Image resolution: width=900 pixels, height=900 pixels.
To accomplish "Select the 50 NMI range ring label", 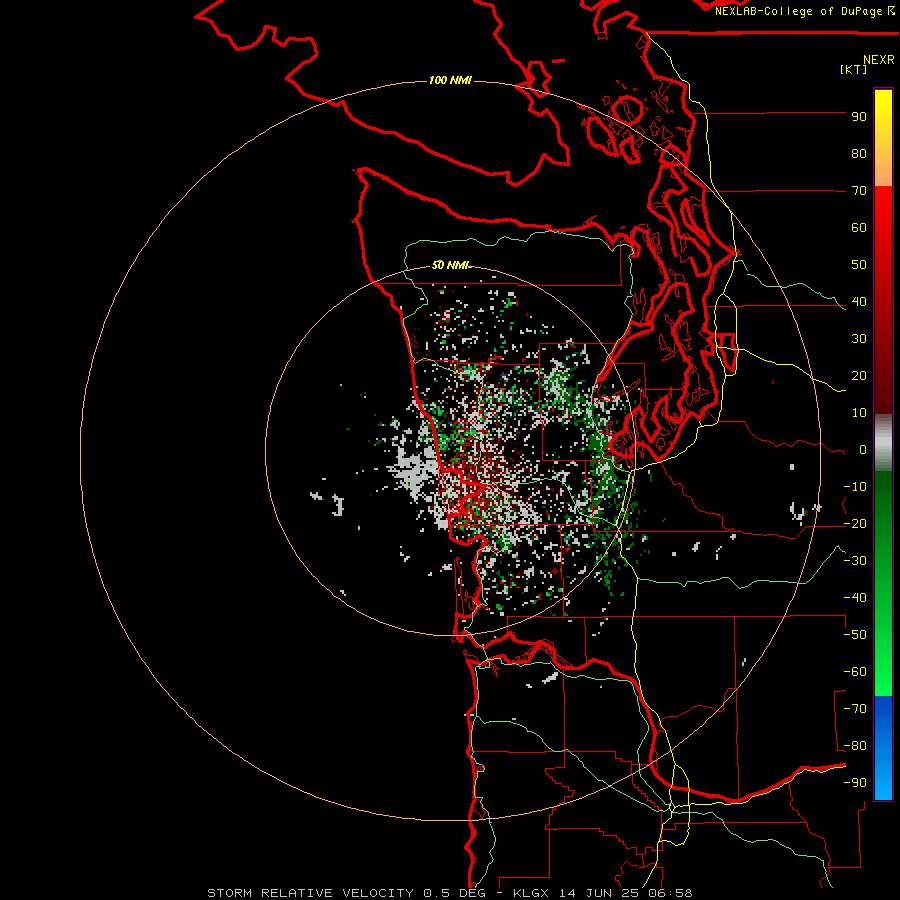I will (450, 265).
